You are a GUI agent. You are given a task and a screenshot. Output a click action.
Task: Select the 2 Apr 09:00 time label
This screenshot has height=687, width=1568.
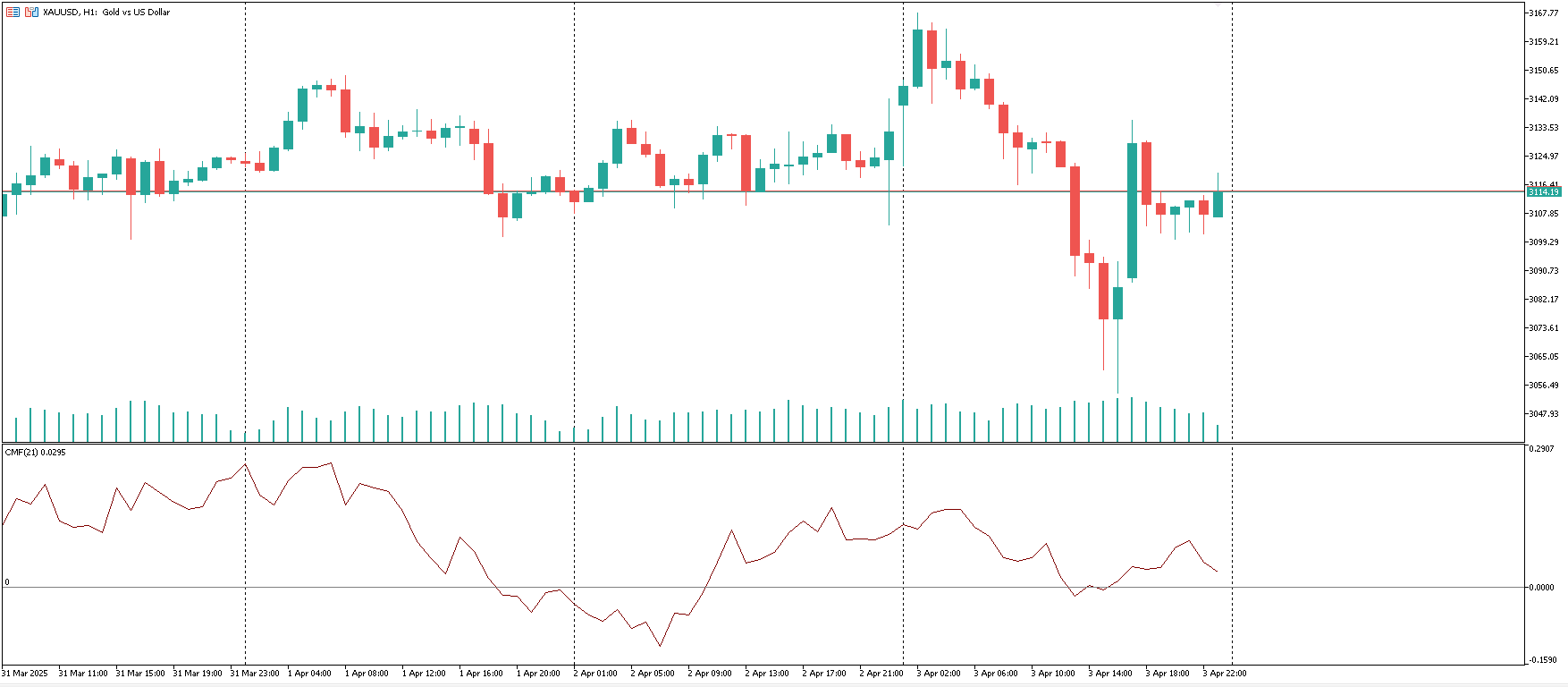point(710,674)
